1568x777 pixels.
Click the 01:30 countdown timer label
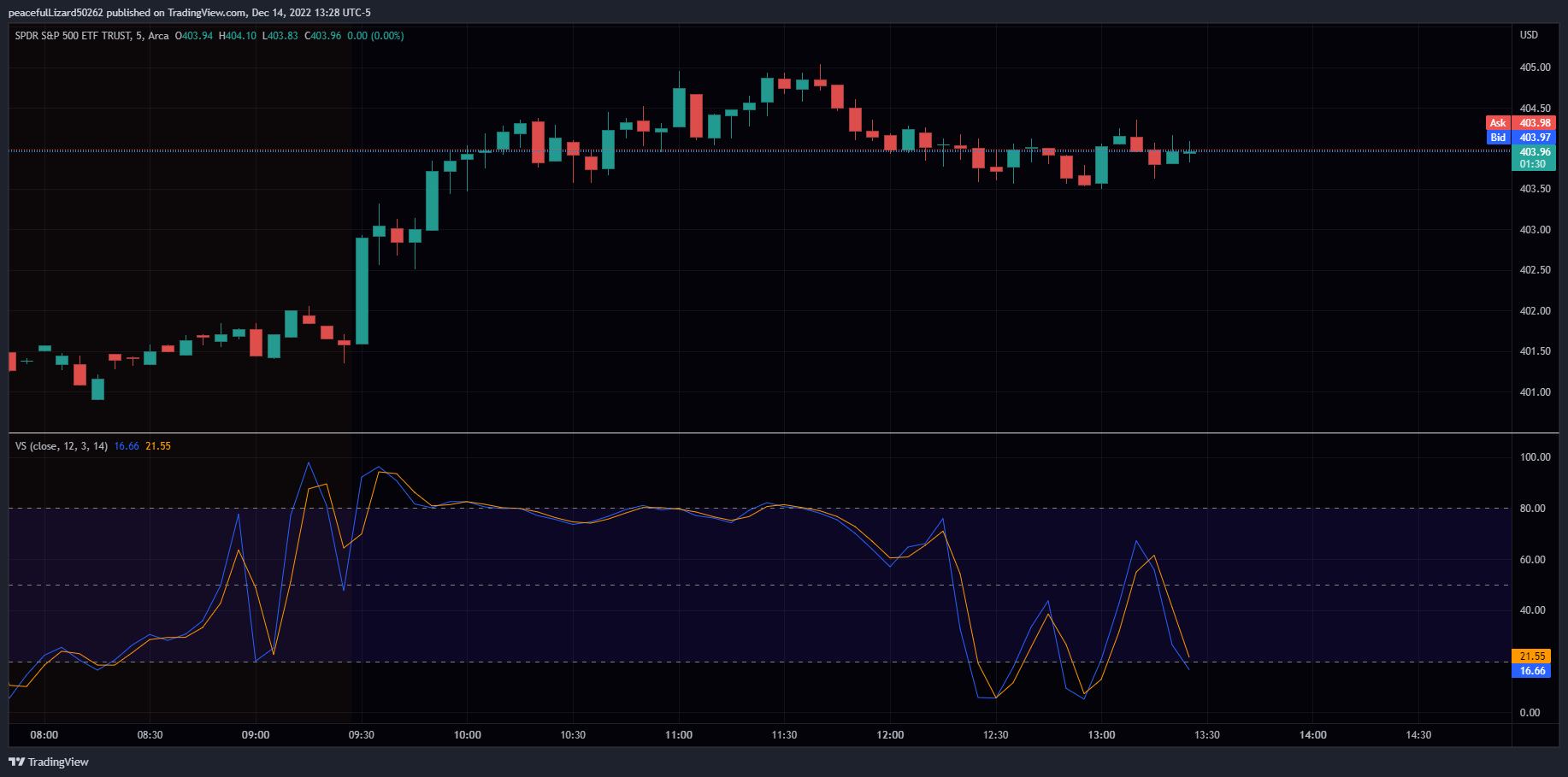1533,164
